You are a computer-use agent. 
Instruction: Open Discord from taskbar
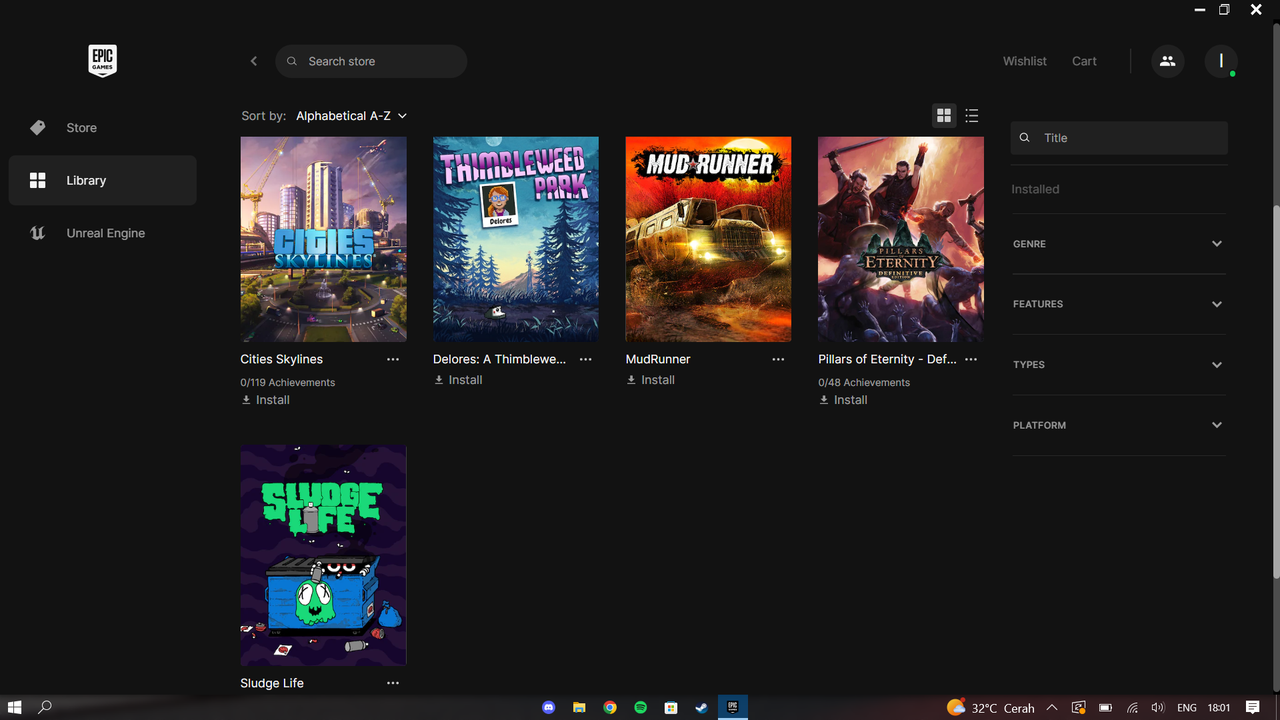(548, 707)
